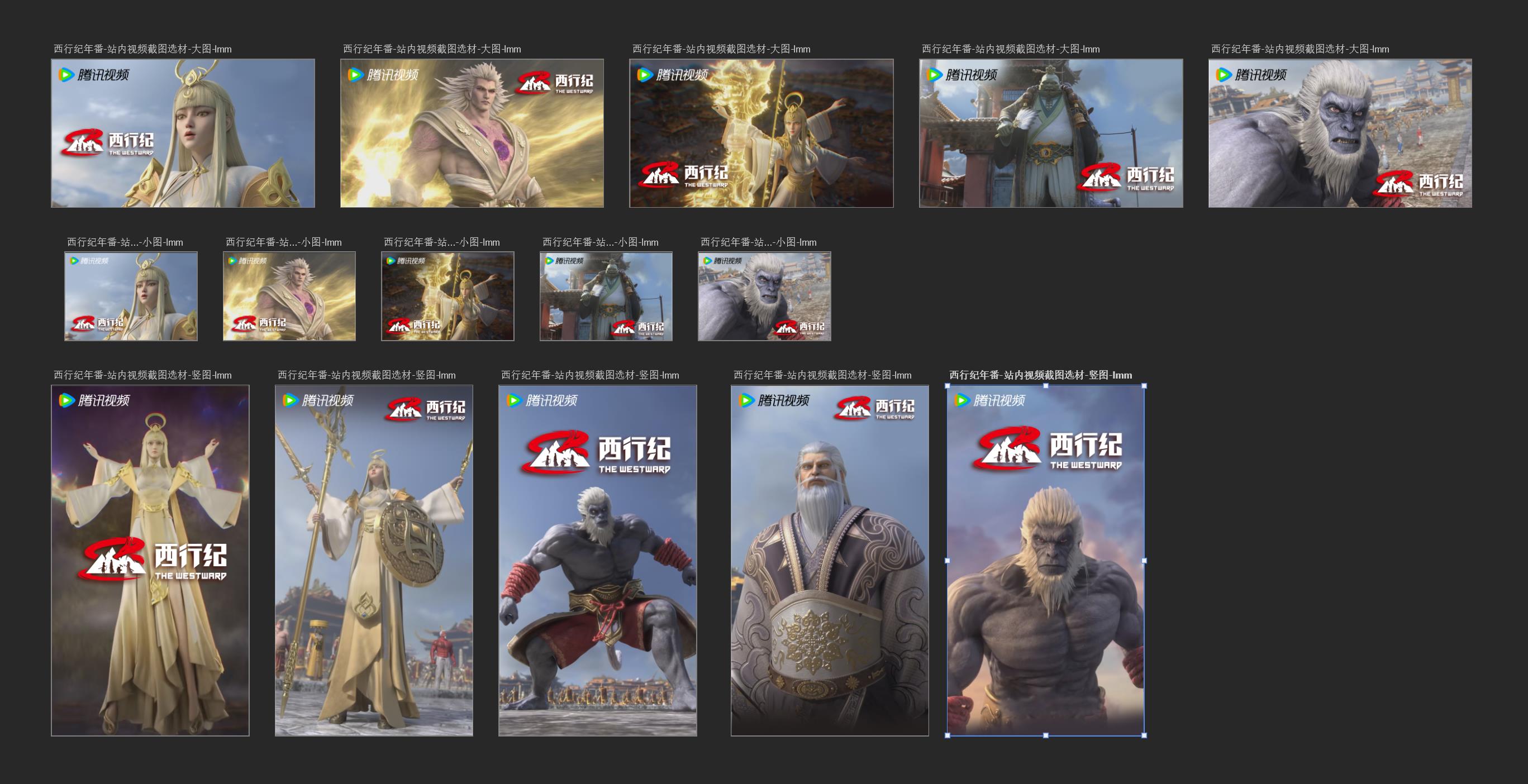Select the small 小图 artboard of the blonde woman

pyautogui.click(x=131, y=296)
